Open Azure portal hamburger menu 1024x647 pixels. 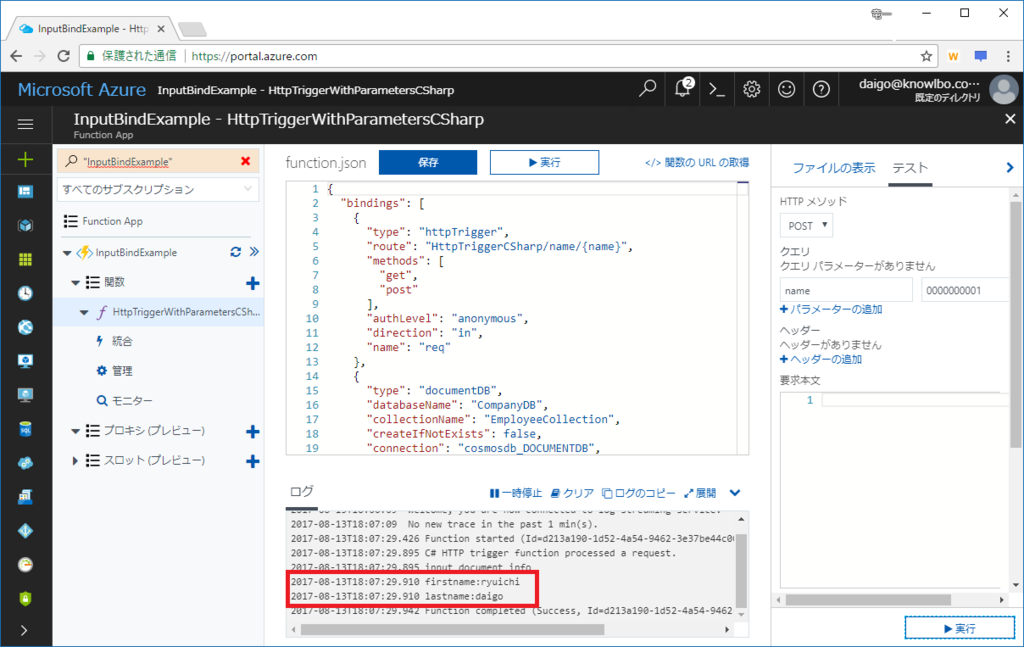pos(25,124)
